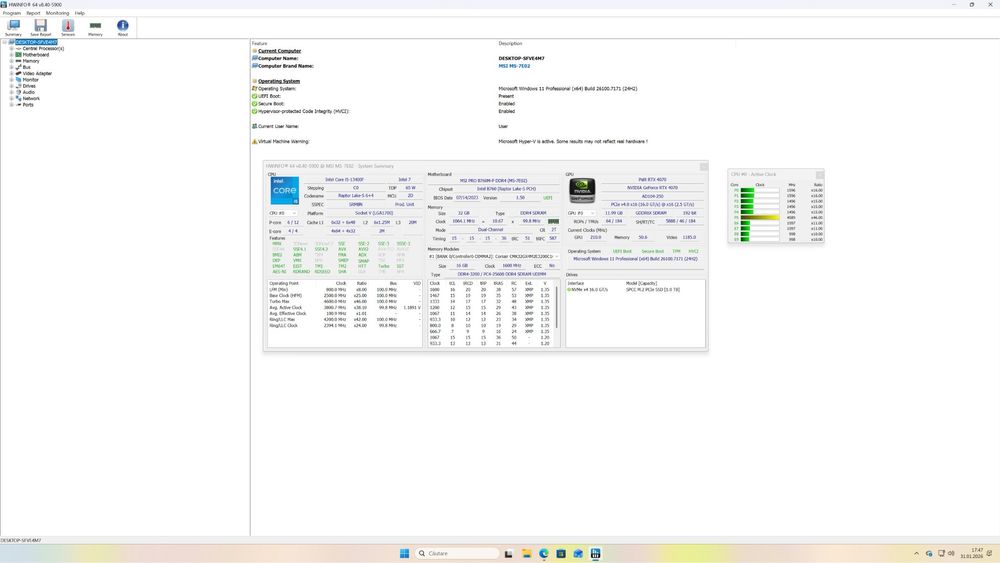Screen dimensions: 1000x563
Task: Click the P0 core clock bar
Action: pos(760,190)
